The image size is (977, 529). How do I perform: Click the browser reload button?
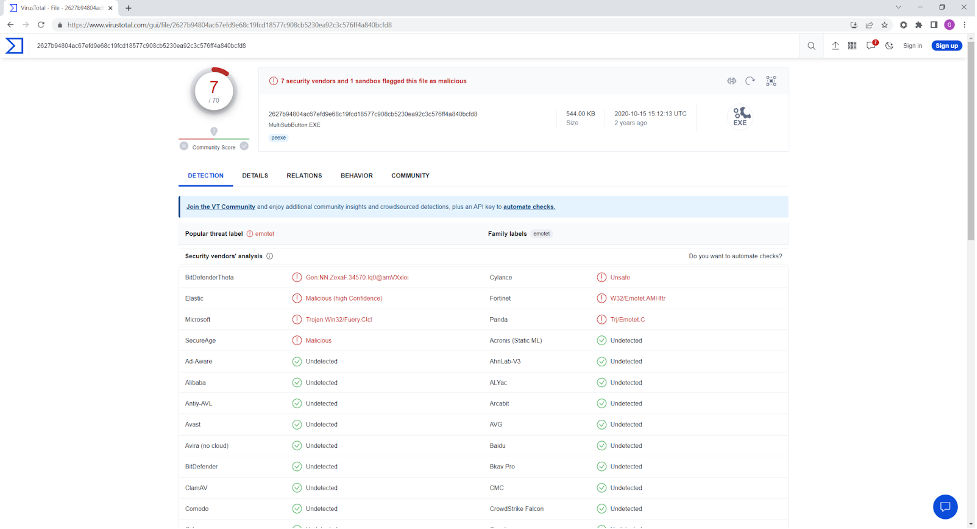tap(41, 25)
